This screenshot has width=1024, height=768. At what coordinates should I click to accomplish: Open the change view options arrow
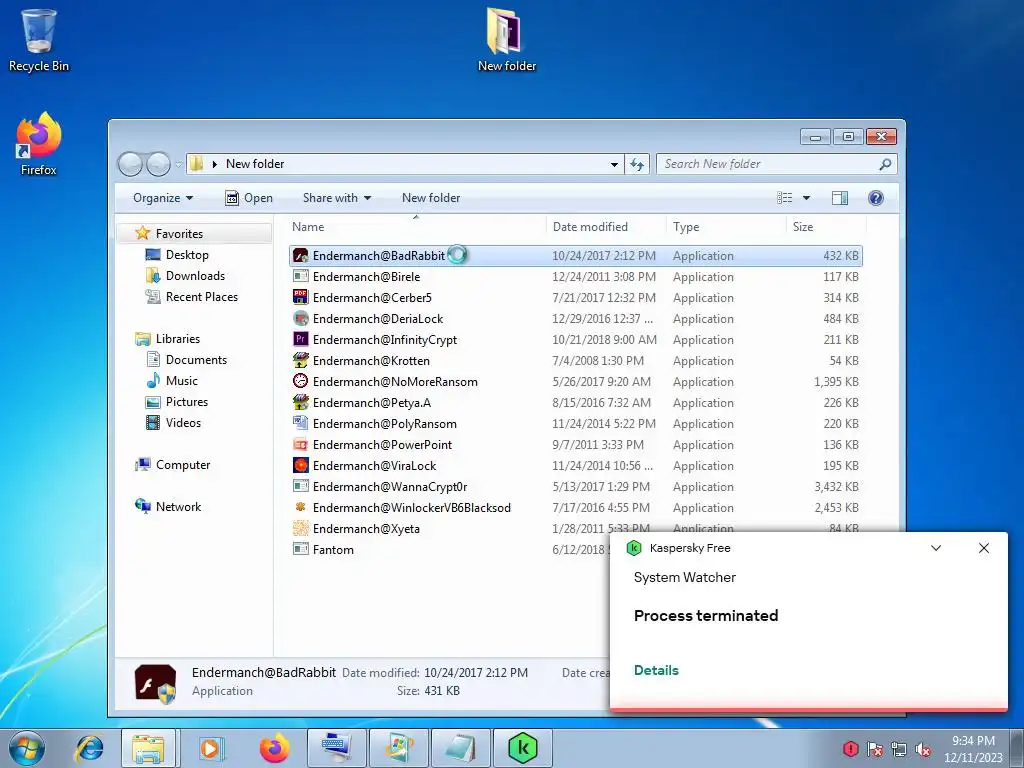[807, 198]
